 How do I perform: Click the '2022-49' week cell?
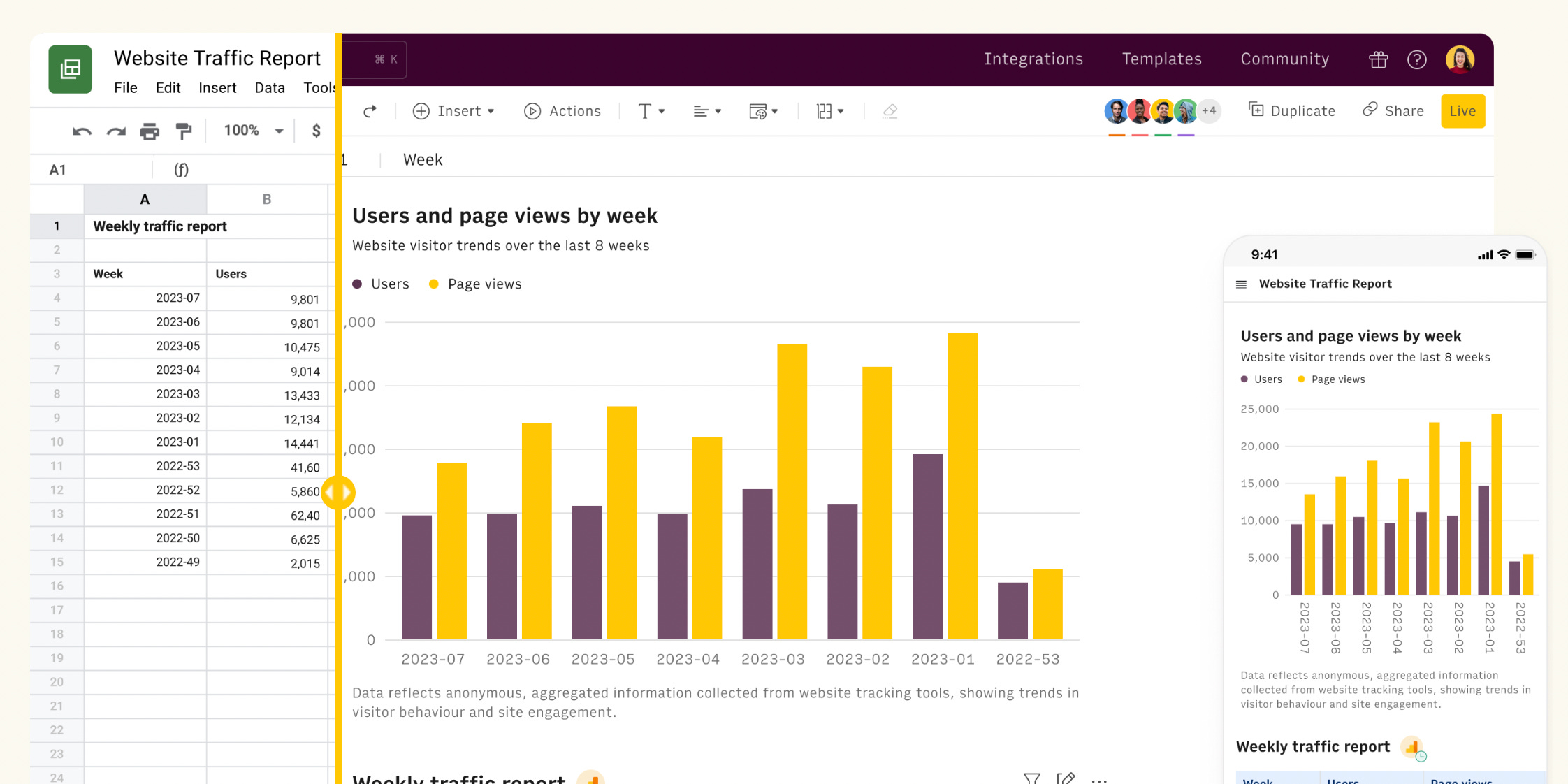145,562
